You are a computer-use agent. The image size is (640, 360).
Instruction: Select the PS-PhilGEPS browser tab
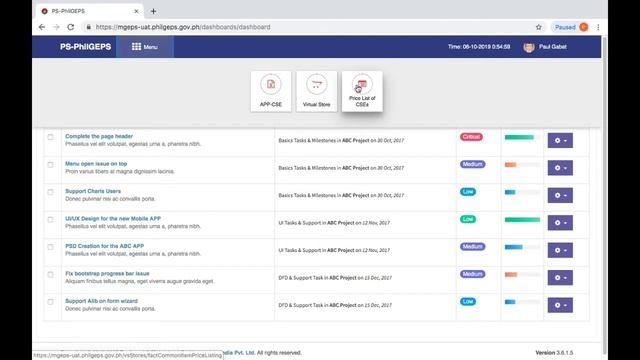(x=89, y=11)
